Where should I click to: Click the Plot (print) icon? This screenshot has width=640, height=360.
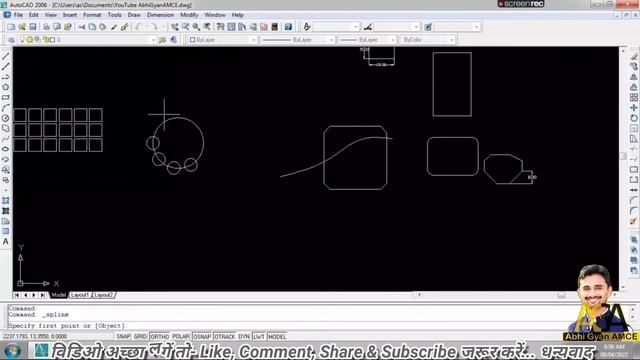pos(46,27)
